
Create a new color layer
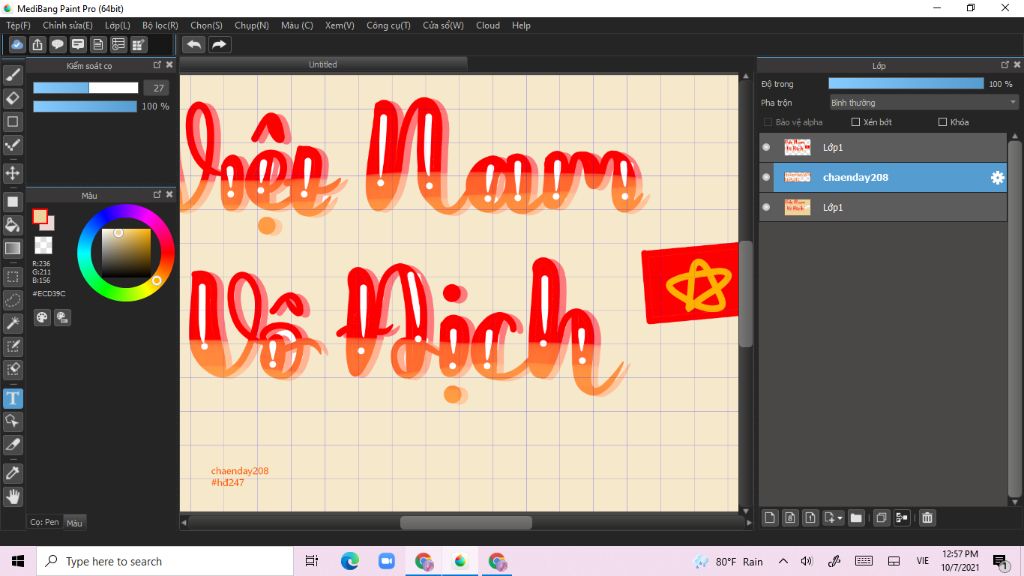(x=770, y=518)
